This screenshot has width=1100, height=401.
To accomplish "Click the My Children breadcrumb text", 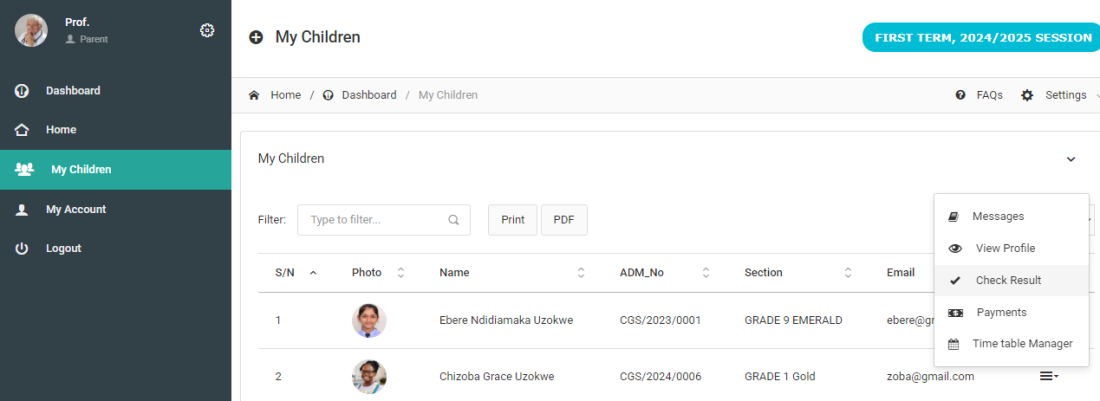I will coord(448,95).
